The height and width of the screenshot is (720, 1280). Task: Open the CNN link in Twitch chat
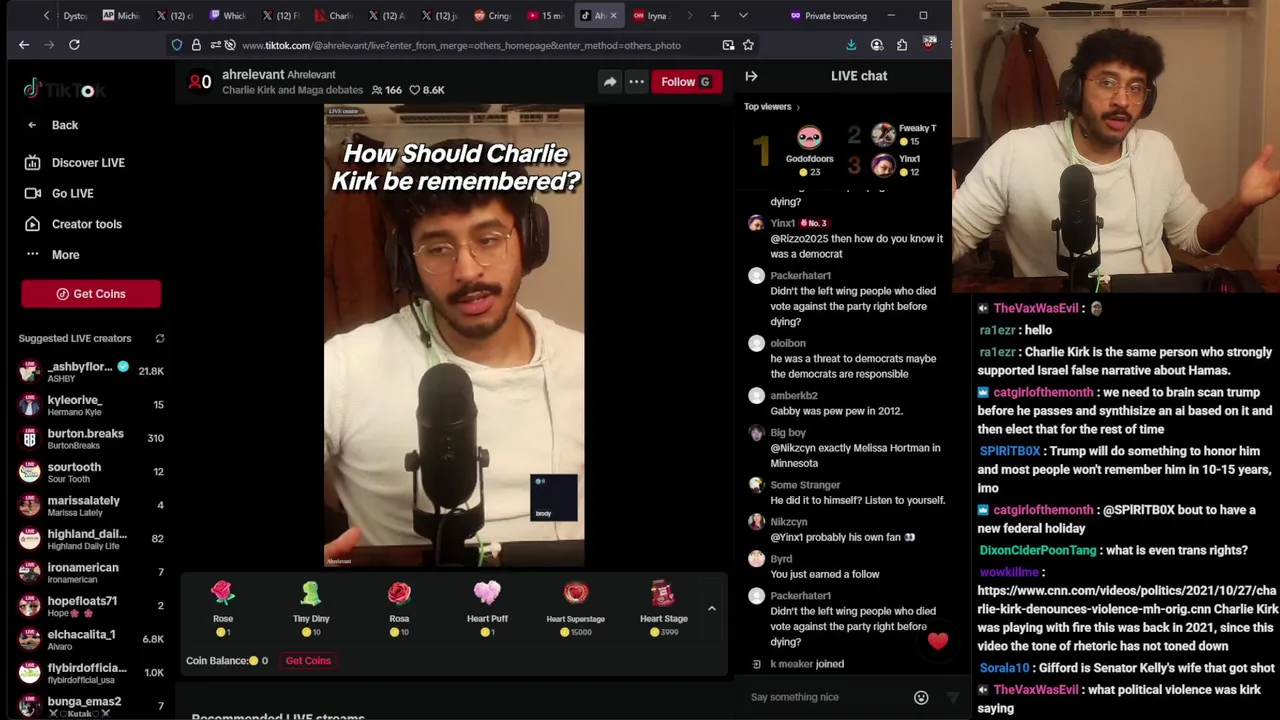pyautogui.click(x=1127, y=600)
